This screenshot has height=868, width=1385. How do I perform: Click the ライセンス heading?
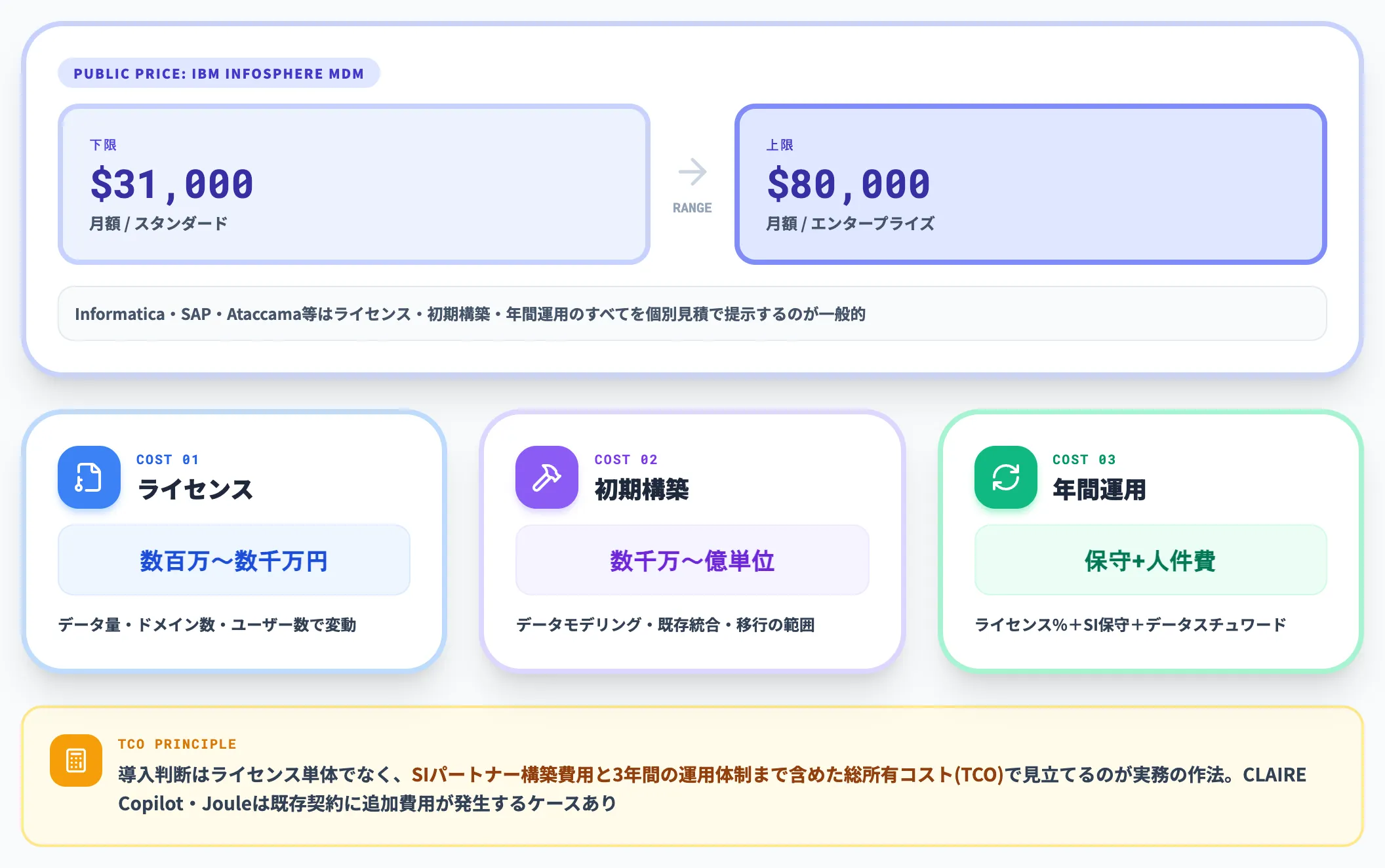pos(195,490)
